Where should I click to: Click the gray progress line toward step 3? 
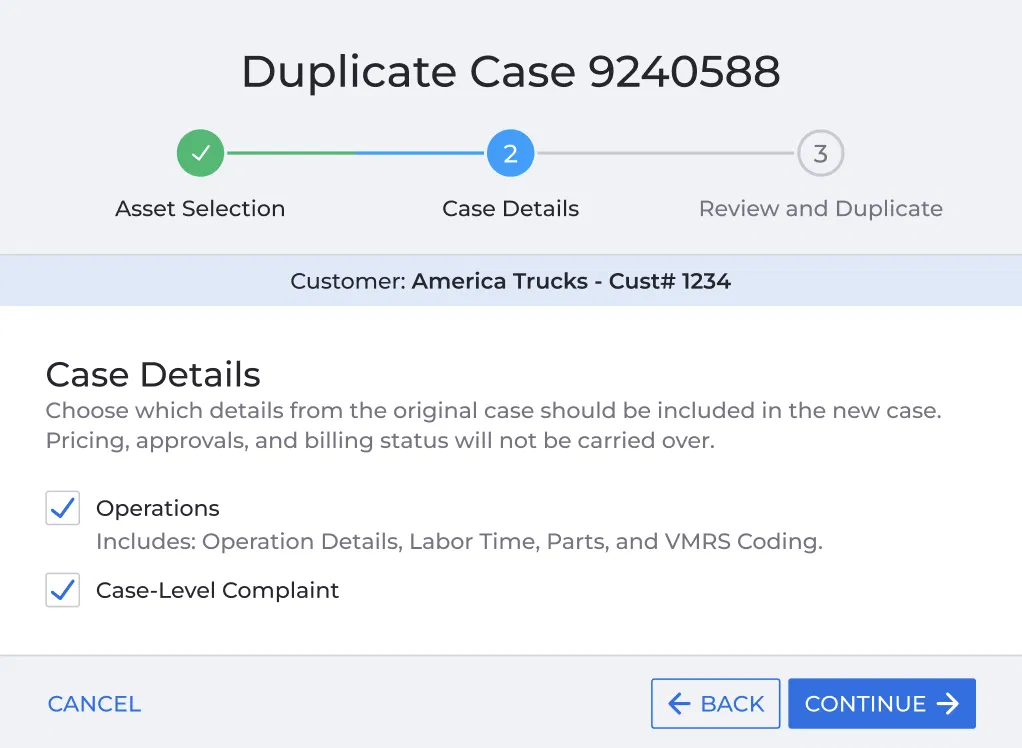coord(665,153)
